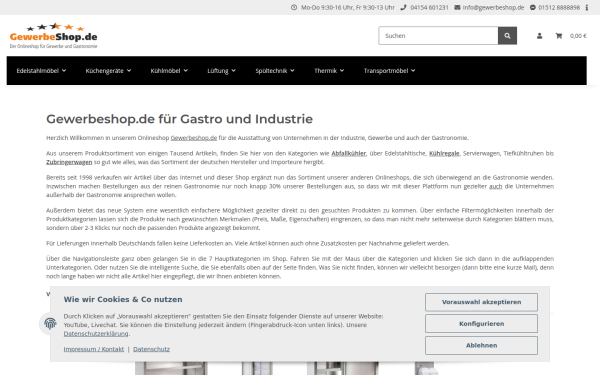The width and height of the screenshot is (600, 375).
Task: Expand the Spültechnik menu
Action: pyautogui.click(x=275, y=70)
